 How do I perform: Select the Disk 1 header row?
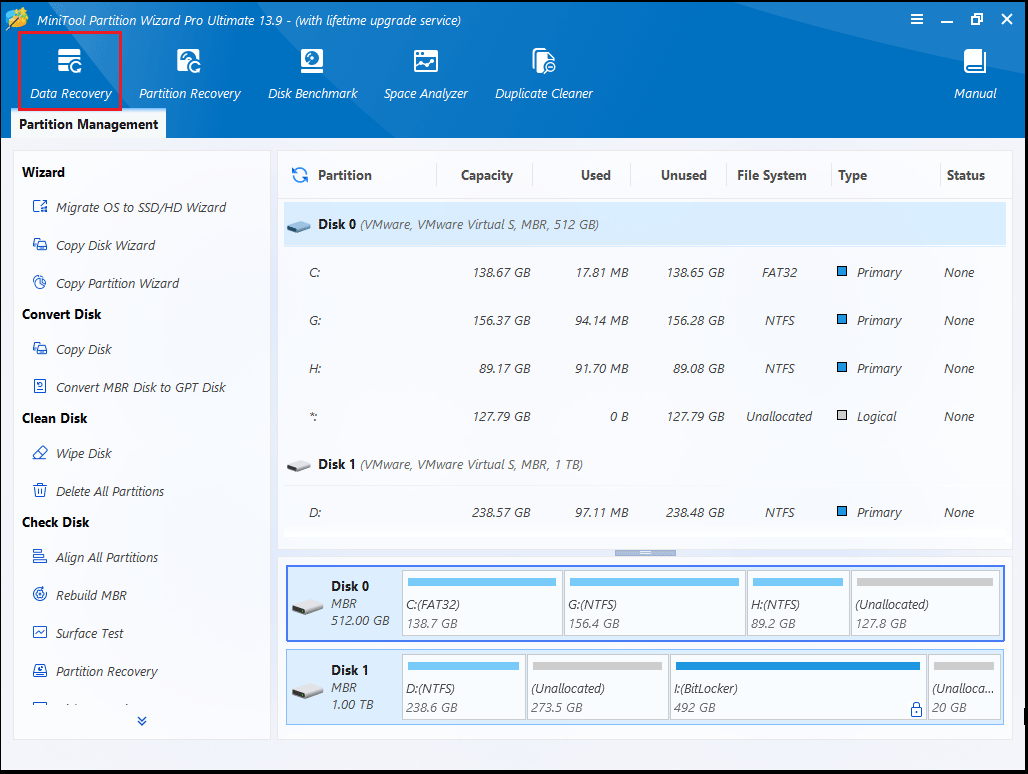click(x=644, y=464)
